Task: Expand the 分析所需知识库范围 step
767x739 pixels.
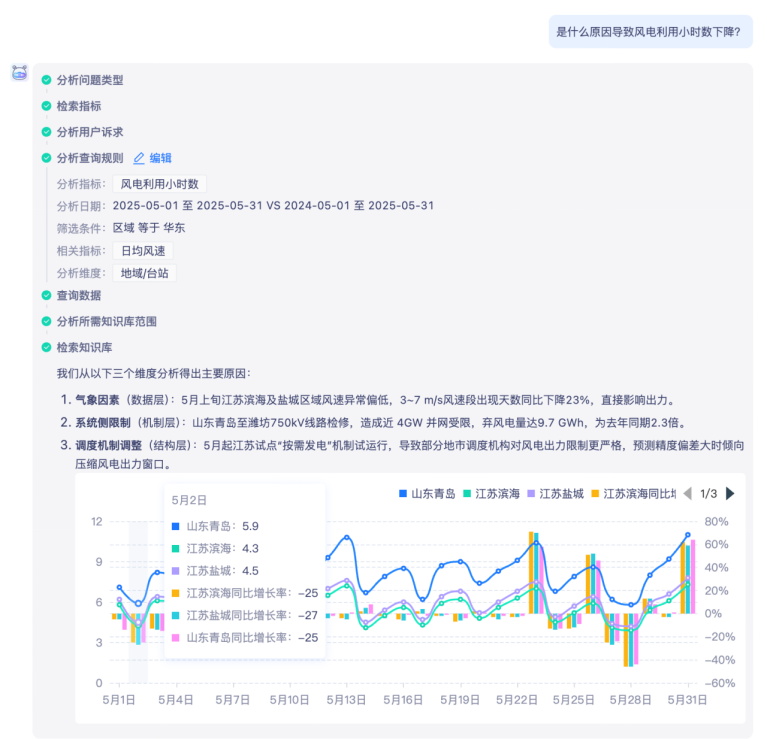Action: [107, 321]
